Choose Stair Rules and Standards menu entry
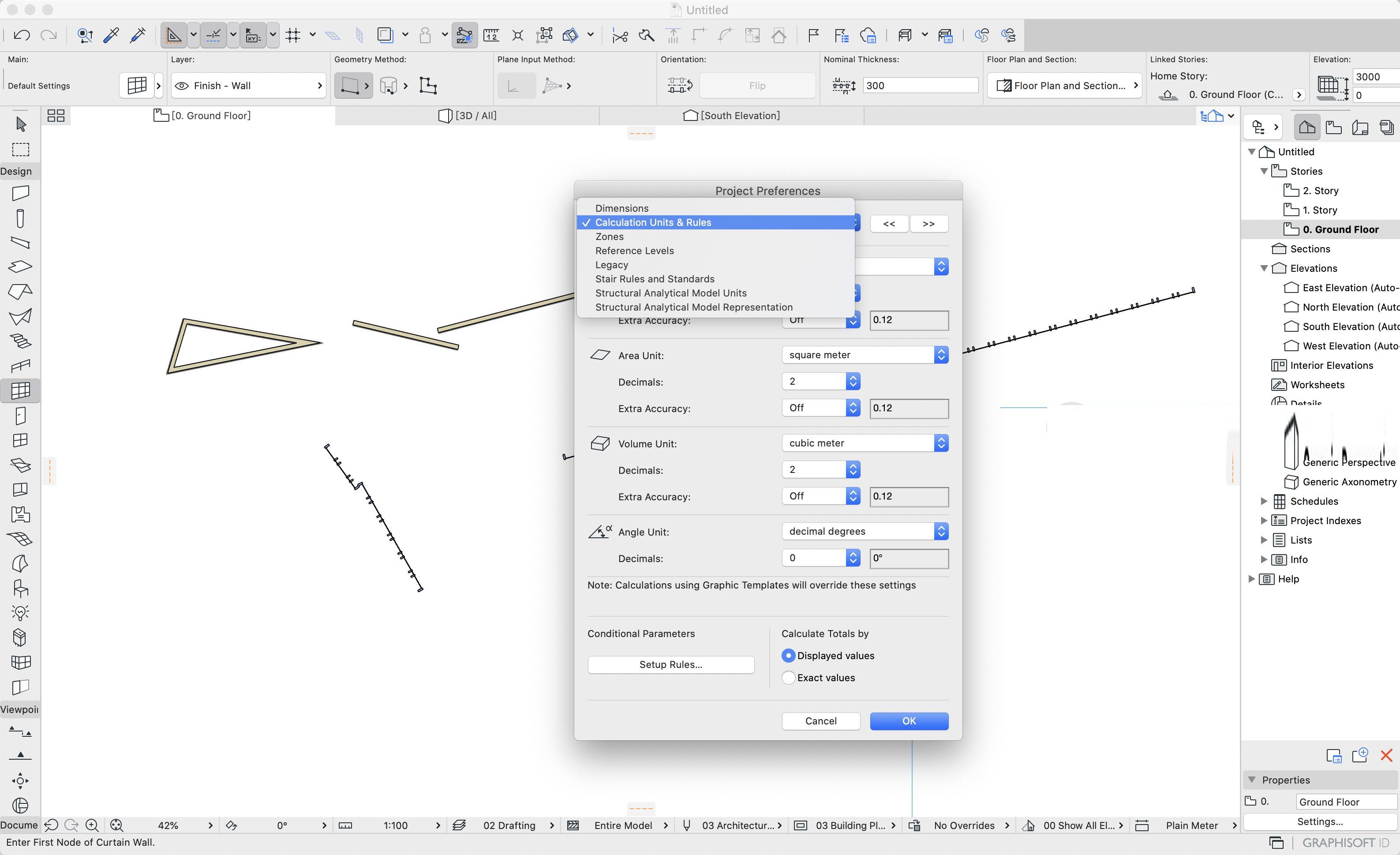1400x855 pixels. pos(716,279)
